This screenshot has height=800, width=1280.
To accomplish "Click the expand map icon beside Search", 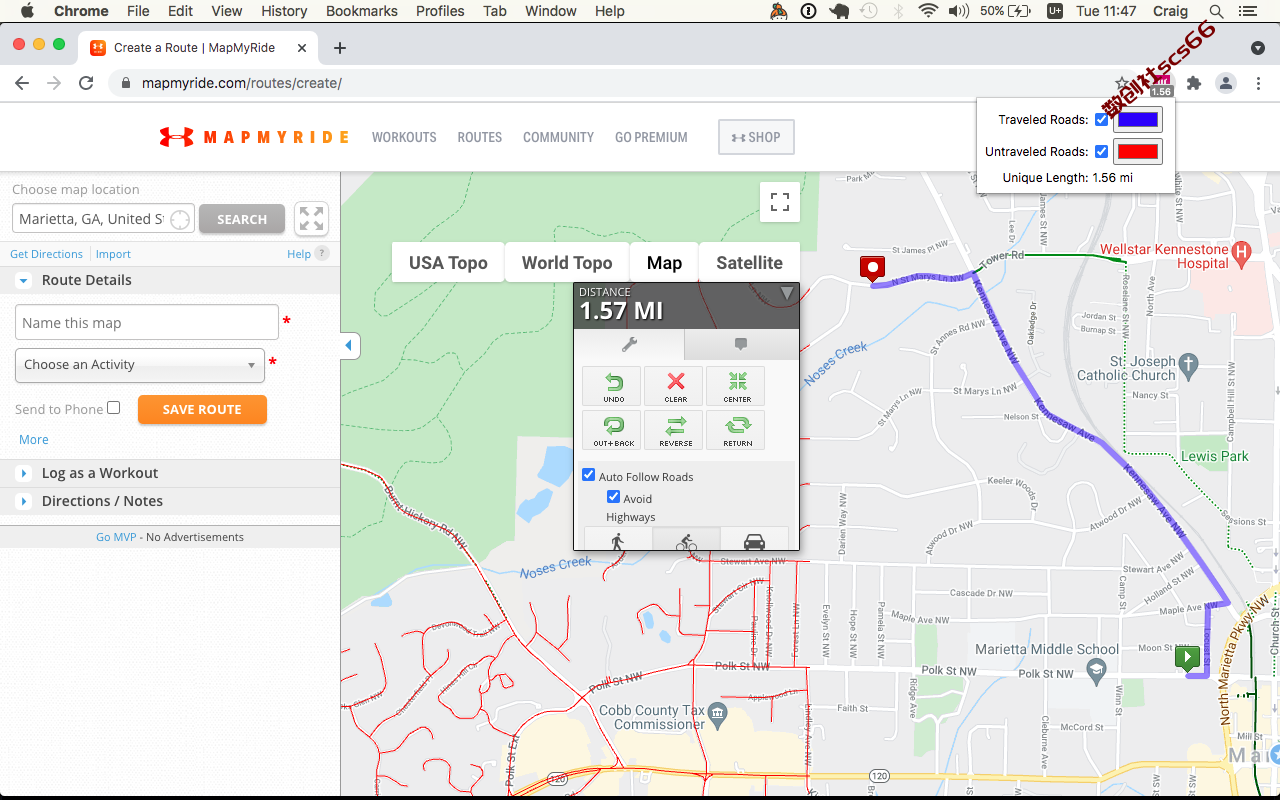I will click(x=312, y=219).
